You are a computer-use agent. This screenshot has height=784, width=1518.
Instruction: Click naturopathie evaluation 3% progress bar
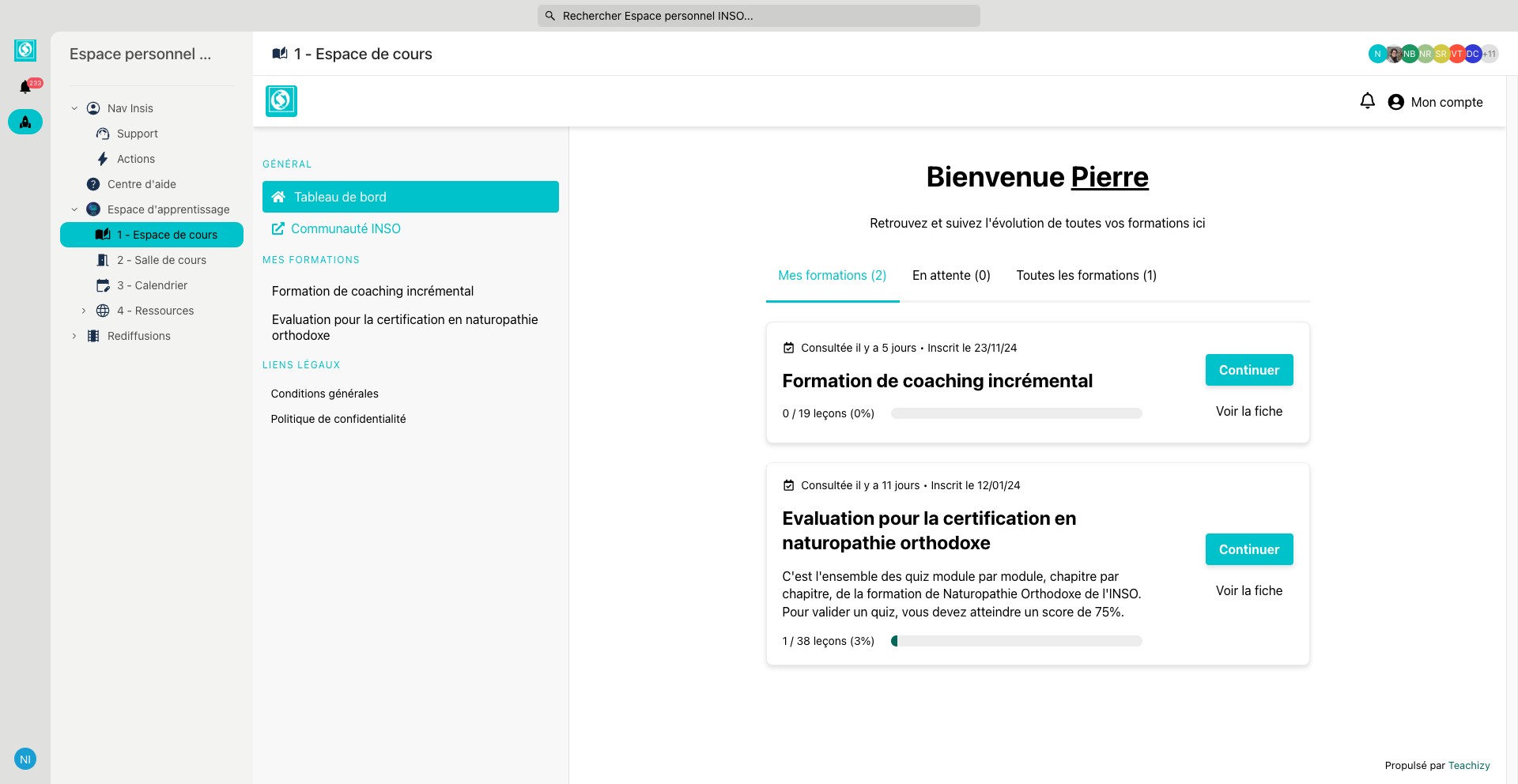click(x=1016, y=641)
